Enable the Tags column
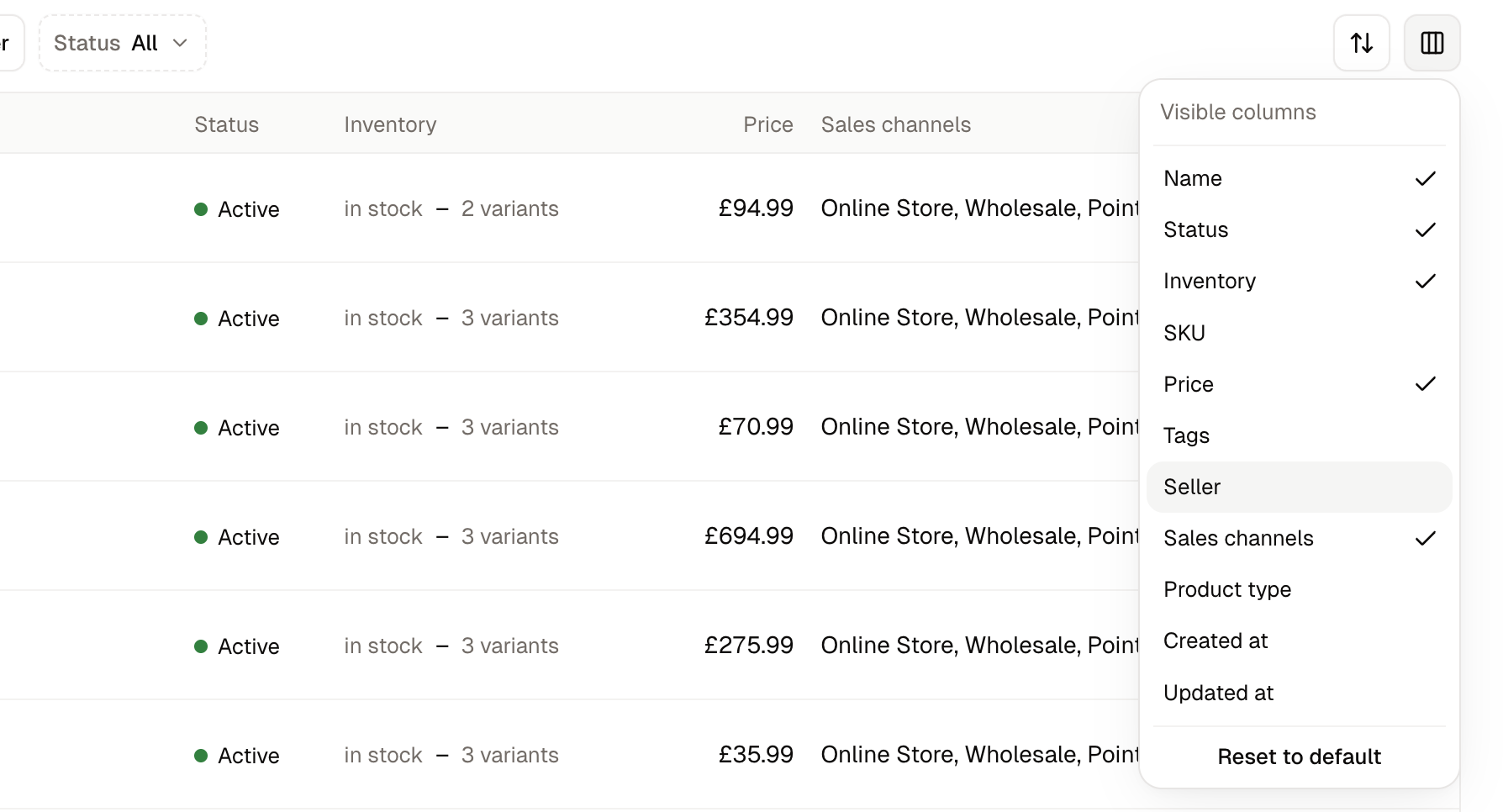Screen dimensions: 1503x812 point(1300,435)
